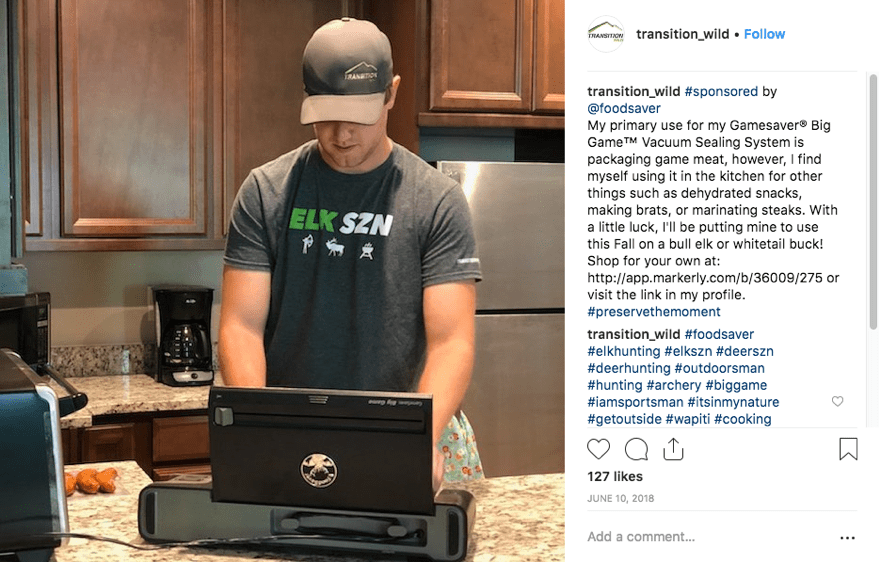879x562 pixels.
Task: Open the June 10, 2018 post date
Action: [621, 498]
